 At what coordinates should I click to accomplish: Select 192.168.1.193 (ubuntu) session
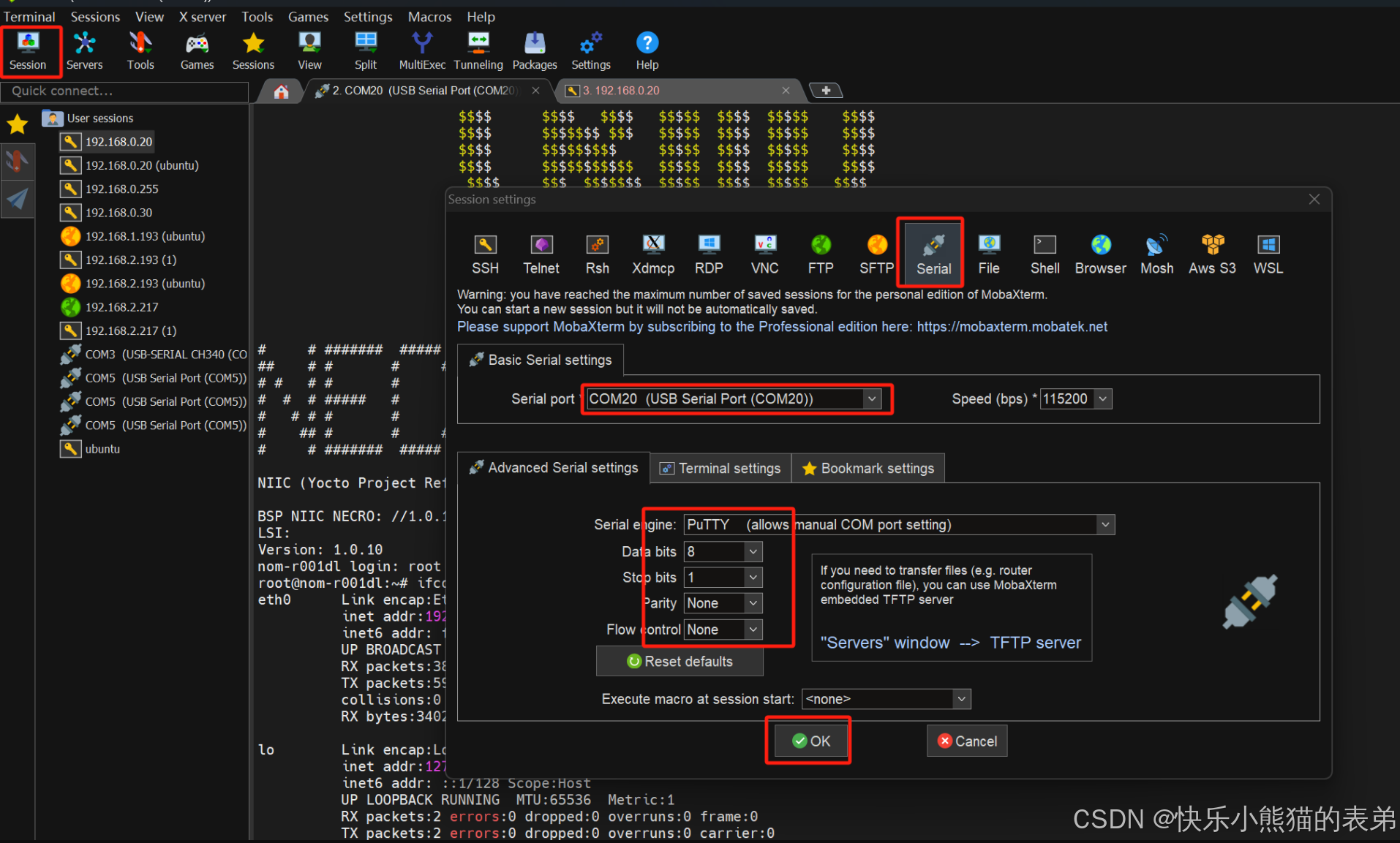point(133,236)
